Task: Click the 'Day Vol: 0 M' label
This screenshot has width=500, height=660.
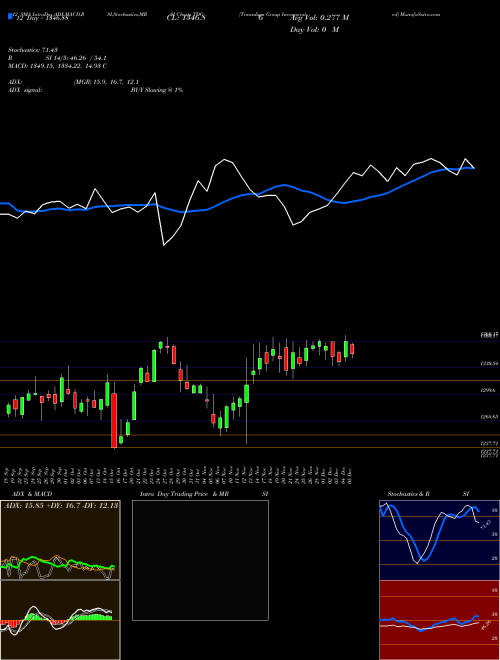Action: 314,30
